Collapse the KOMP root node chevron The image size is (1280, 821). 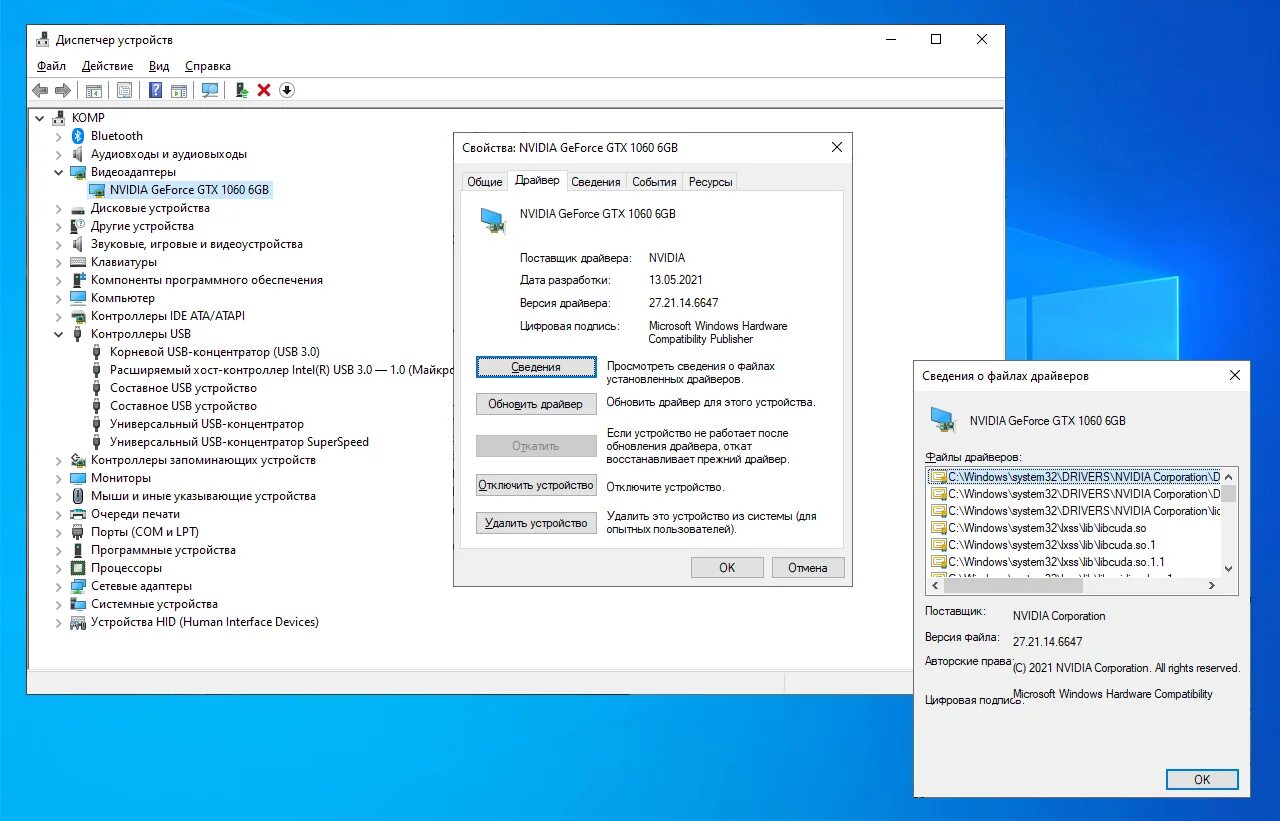point(40,118)
